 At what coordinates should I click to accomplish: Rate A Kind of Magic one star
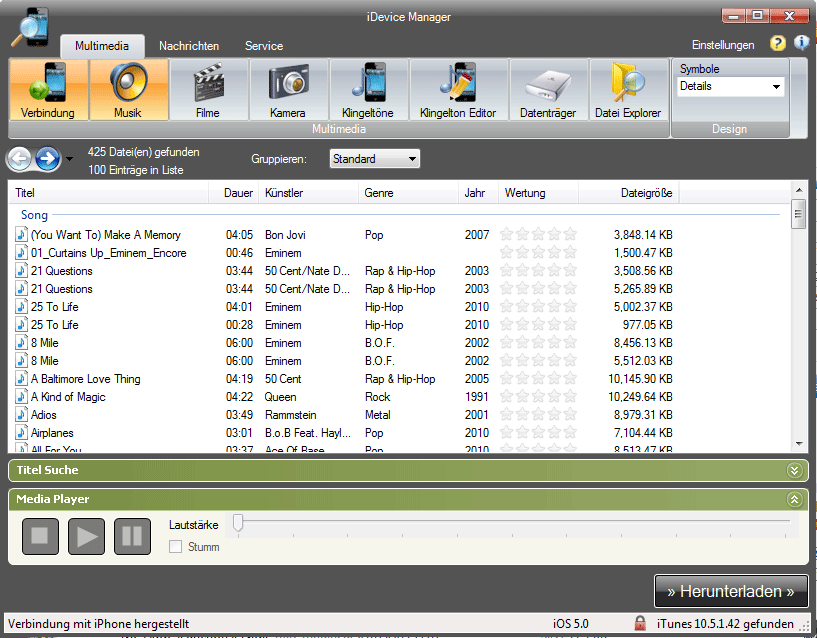pyautogui.click(x=506, y=397)
